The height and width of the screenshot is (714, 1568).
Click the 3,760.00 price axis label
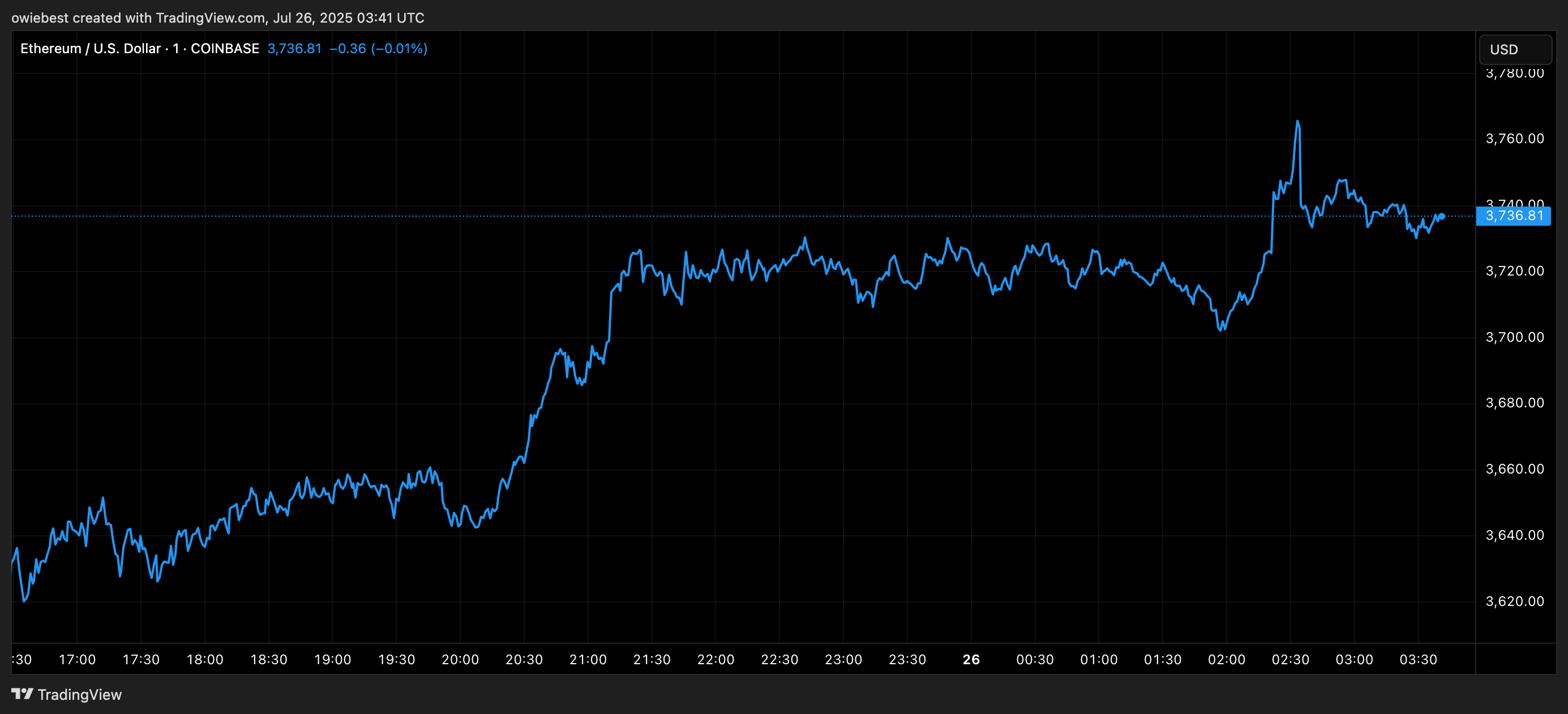1515,139
